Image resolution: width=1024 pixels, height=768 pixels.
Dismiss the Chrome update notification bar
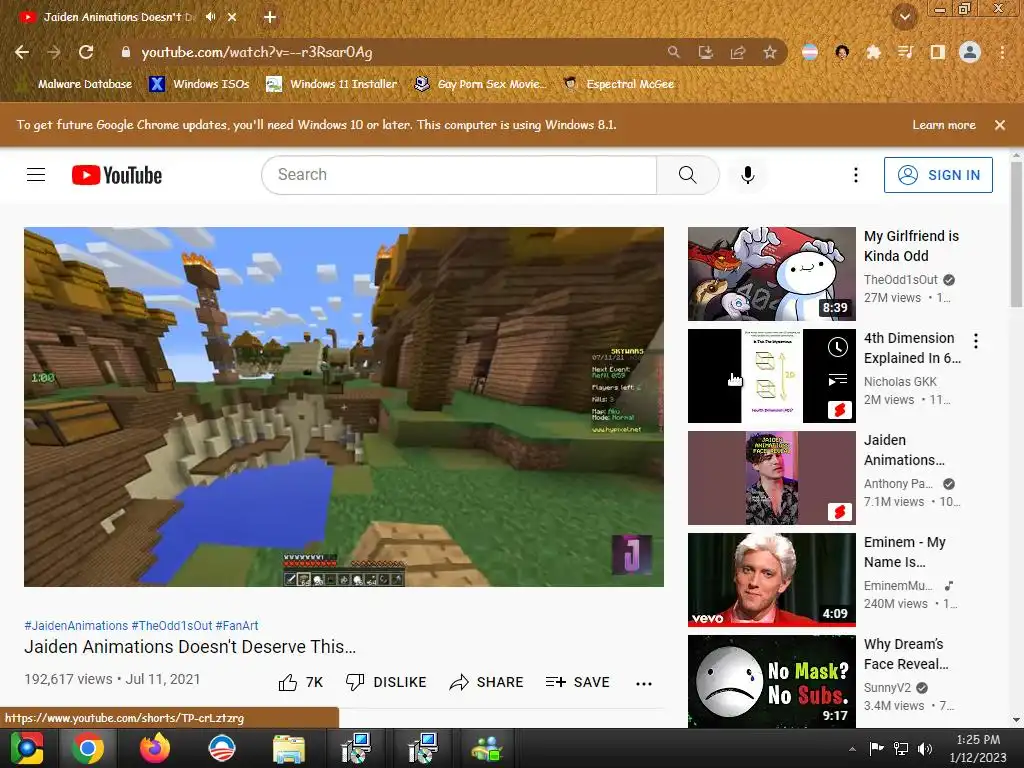click(x=1000, y=125)
